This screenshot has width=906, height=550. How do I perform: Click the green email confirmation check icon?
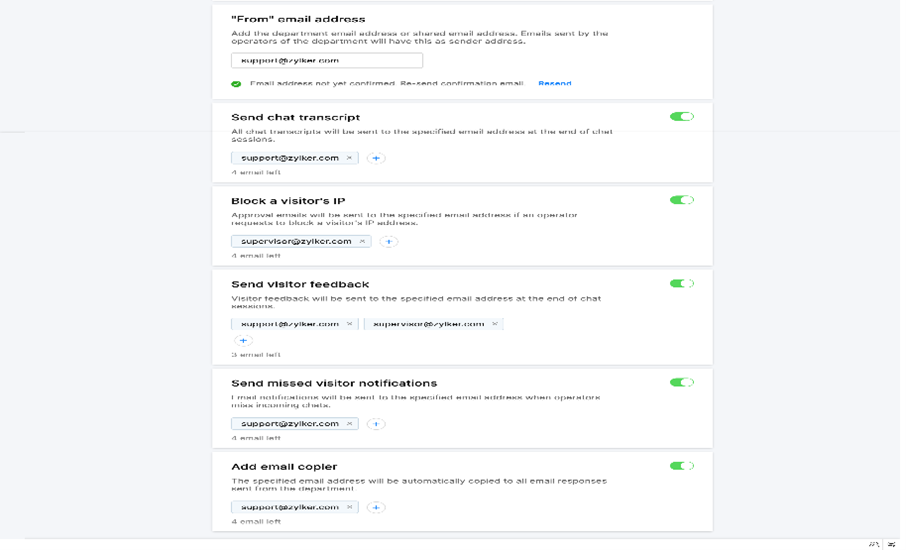click(x=236, y=84)
